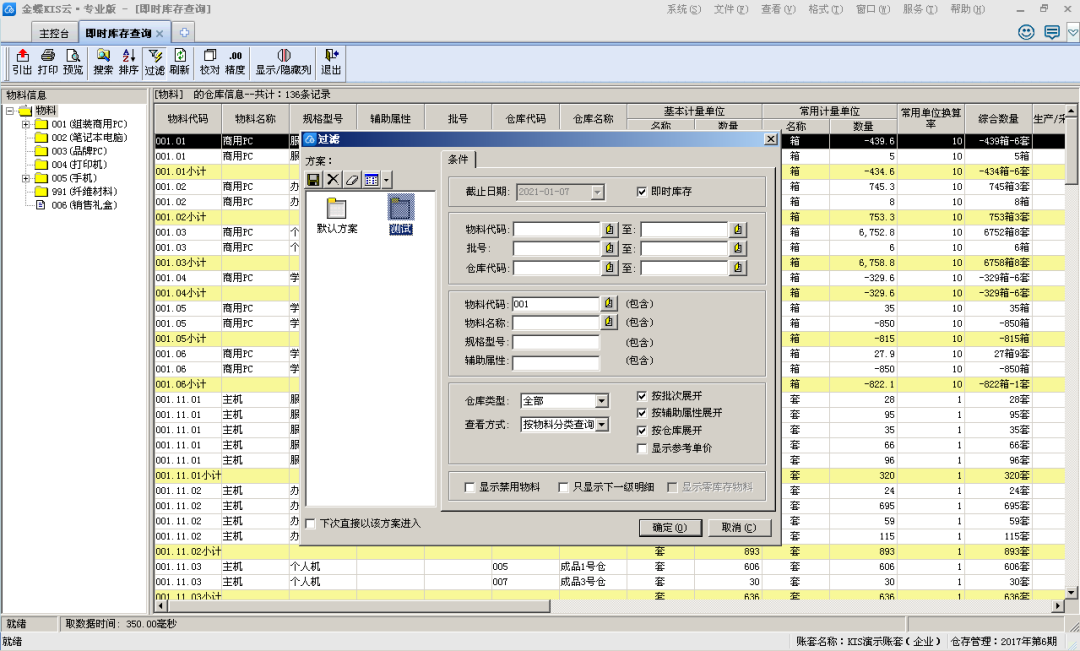1080x651 pixels.
Task: Open the 仓库类型 dropdown
Action: 601,401
